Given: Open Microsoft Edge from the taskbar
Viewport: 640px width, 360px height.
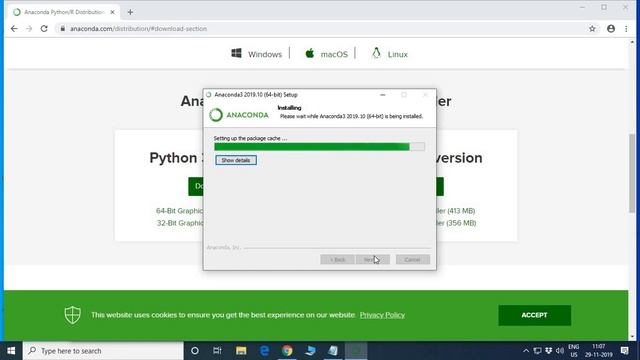Looking at the screenshot, I should point(264,351).
